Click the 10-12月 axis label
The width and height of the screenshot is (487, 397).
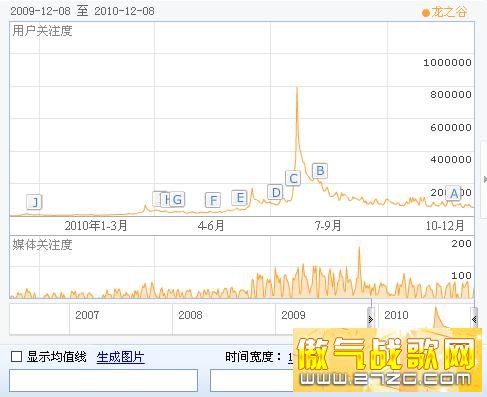tap(445, 226)
